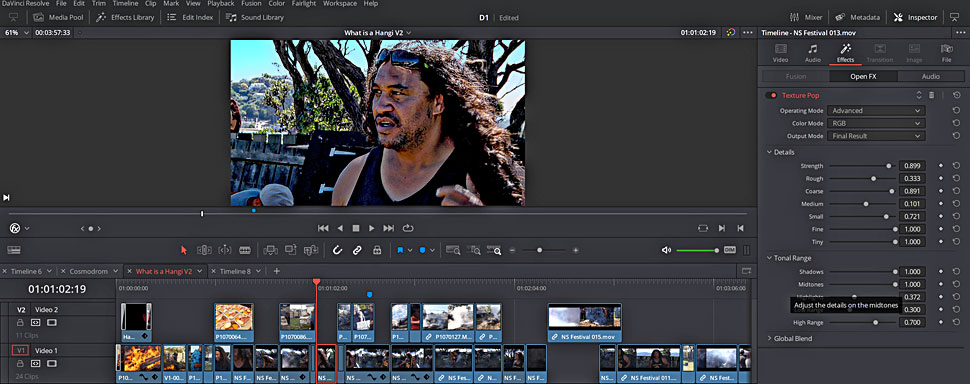Adjust the audio volume slider
The height and width of the screenshot is (384, 970).
pyautogui.click(x=697, y=250)
